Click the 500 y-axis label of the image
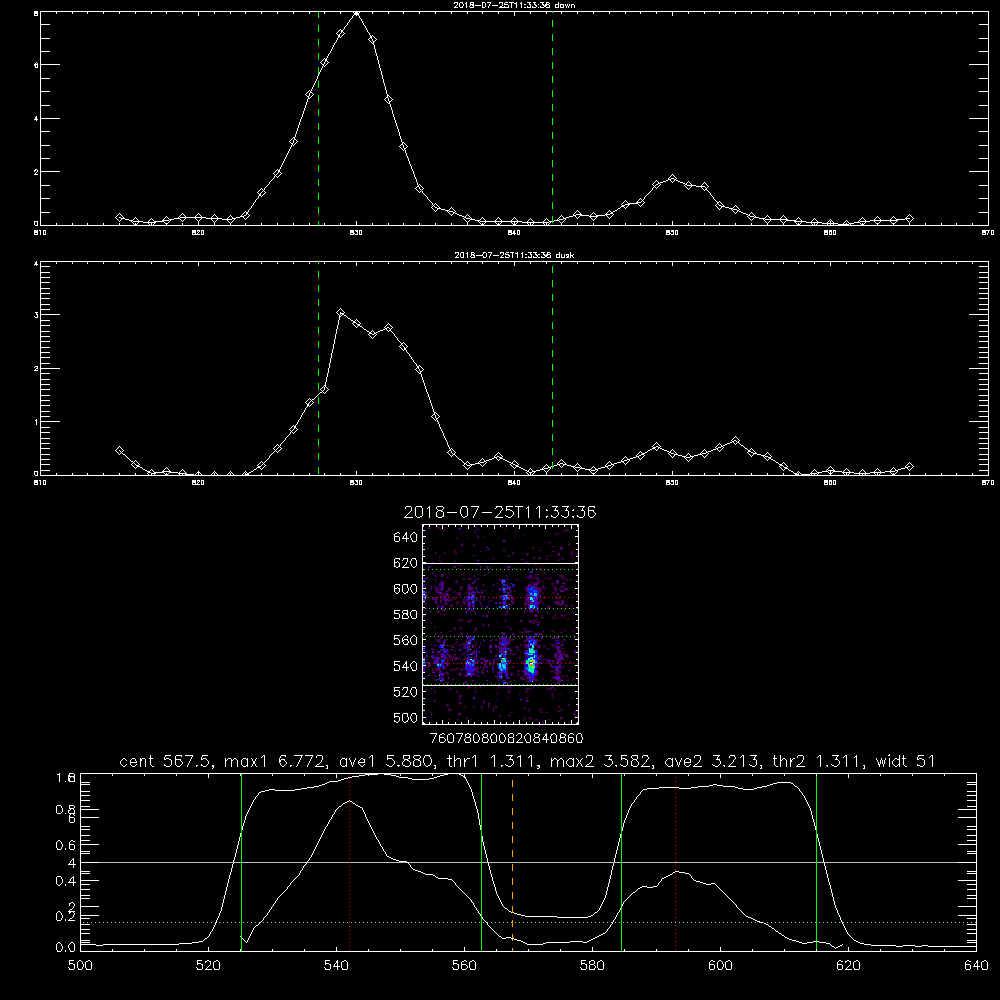The width and height of the screenshot is (1000, 1000). (x=405, y=717)
